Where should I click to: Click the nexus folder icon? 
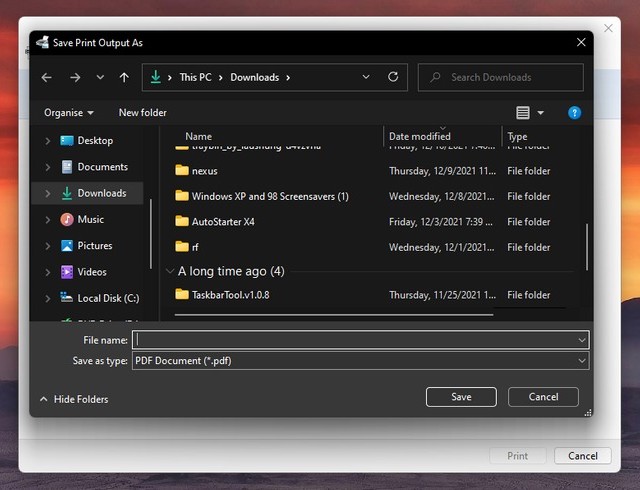(x=182, y=170)
